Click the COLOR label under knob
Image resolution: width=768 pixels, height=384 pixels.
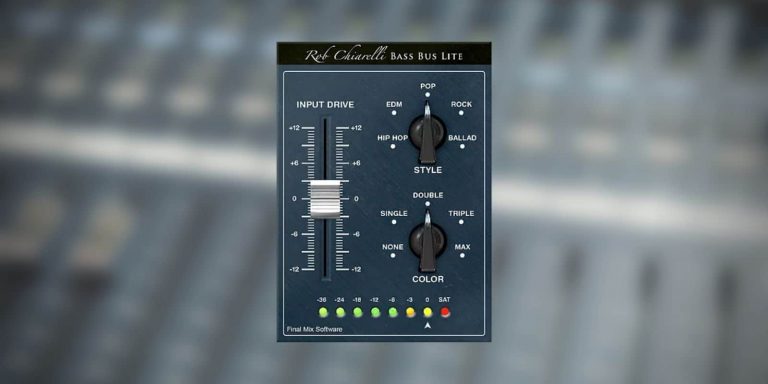(x=428, y=279)
